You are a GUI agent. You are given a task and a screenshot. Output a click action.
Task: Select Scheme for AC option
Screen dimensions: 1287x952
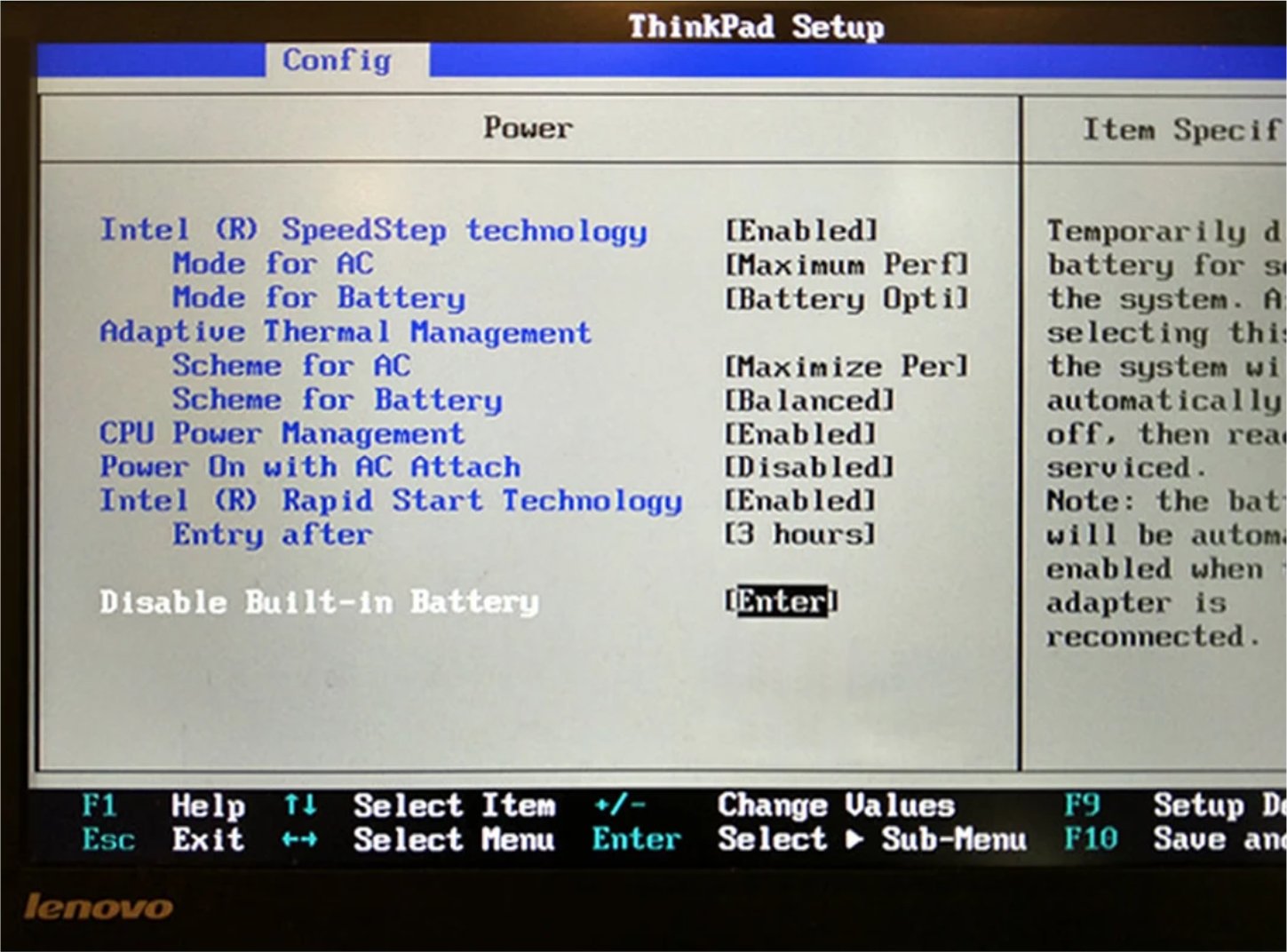(x=291, y=366)
